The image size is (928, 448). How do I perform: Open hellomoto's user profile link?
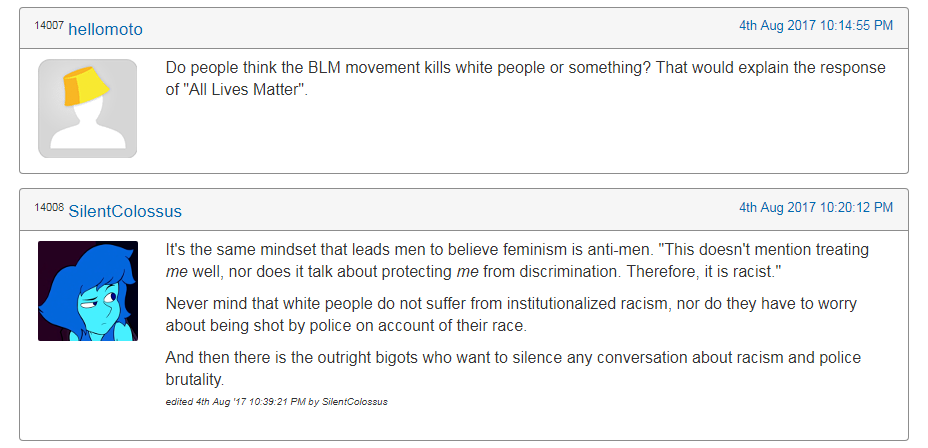pos(105,29)
